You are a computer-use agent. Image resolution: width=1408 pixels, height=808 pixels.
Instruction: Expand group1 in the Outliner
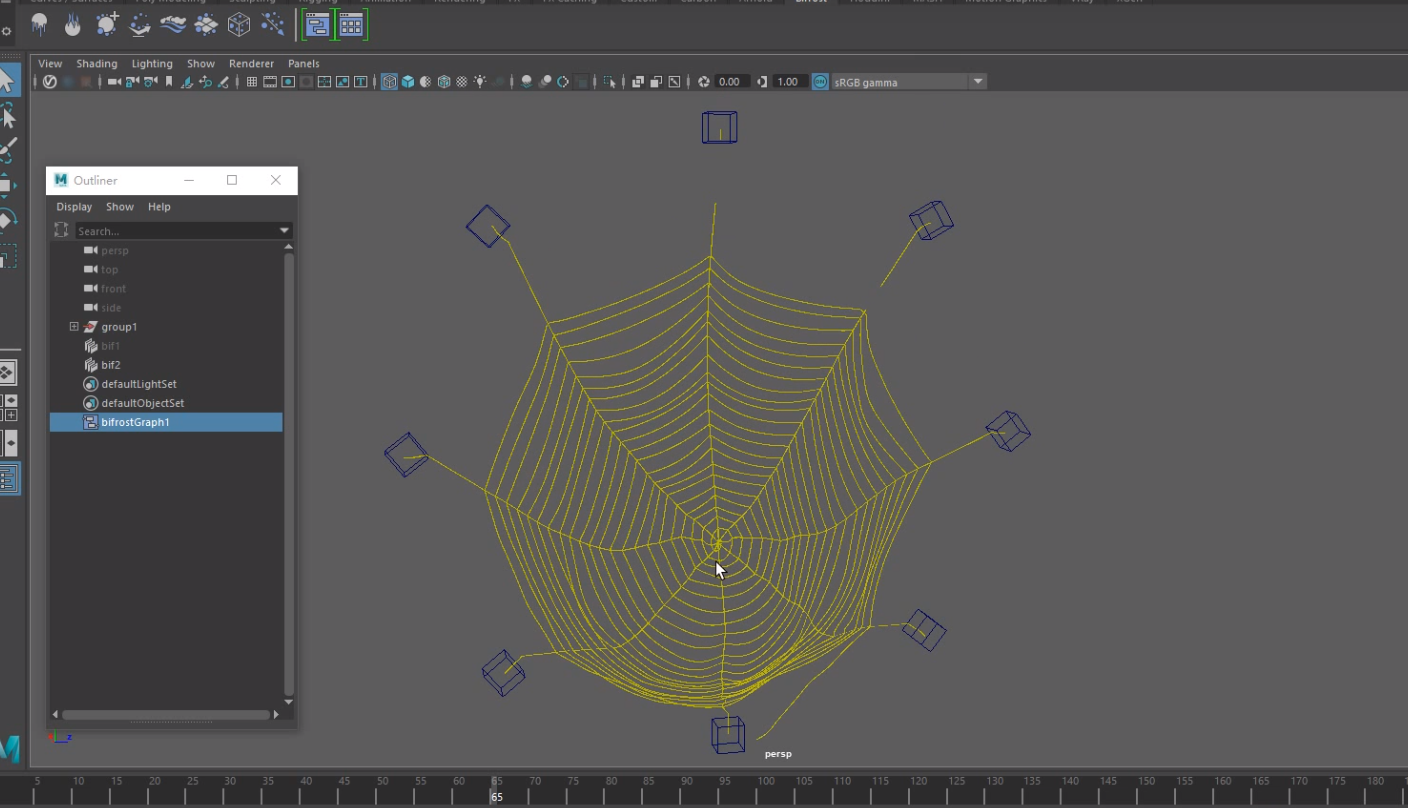pos(72,326)
